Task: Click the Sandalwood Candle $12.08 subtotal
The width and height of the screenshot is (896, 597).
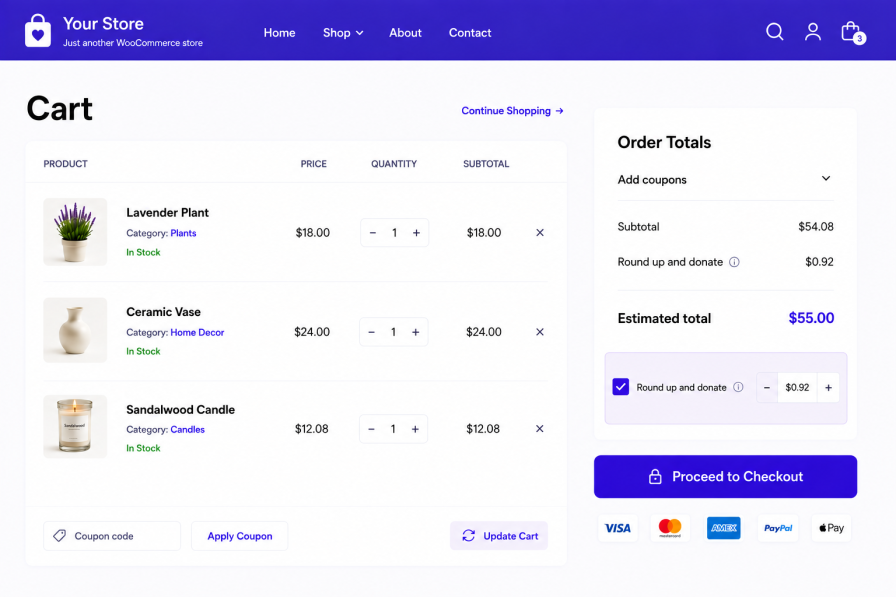Action: [x=483, y=428]
